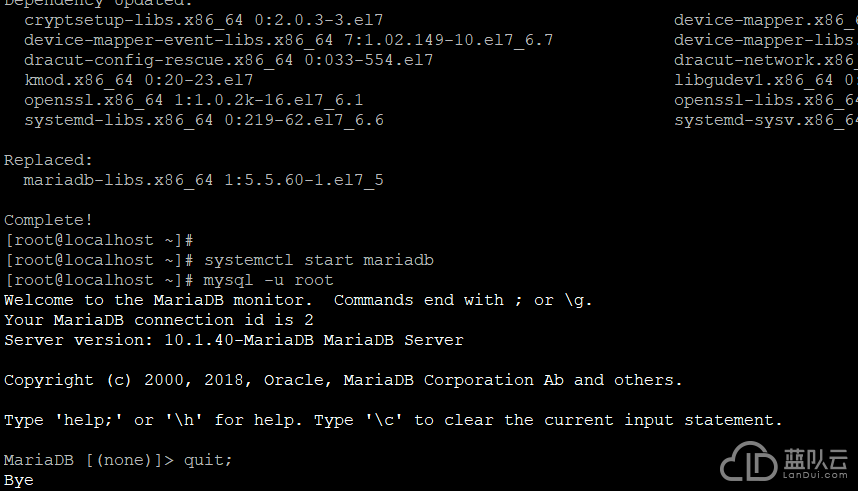Click the device-mapper-event-libs package entry
858x491 pixels.
tap(288, 40)
